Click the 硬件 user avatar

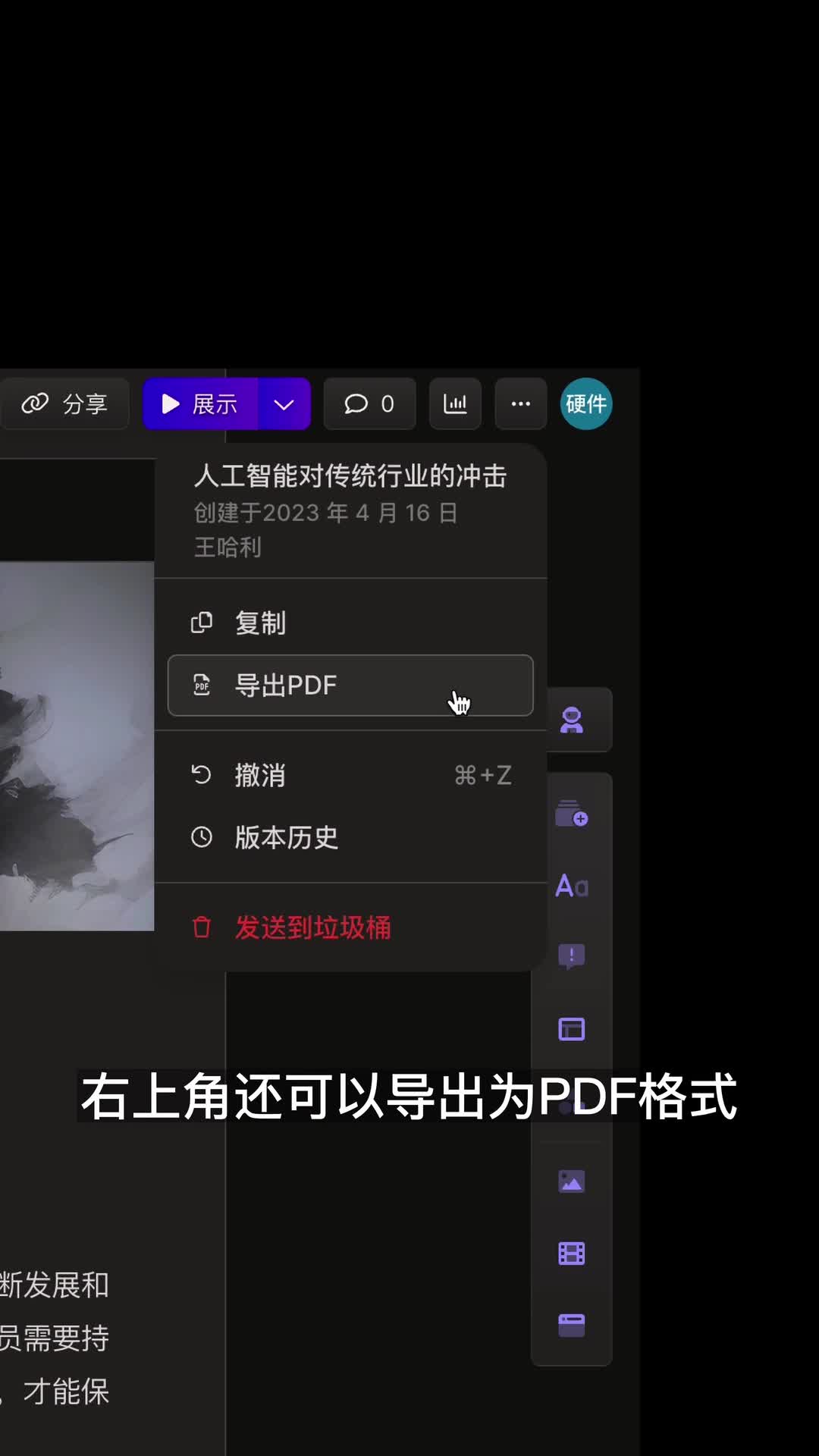click(585, 404)
